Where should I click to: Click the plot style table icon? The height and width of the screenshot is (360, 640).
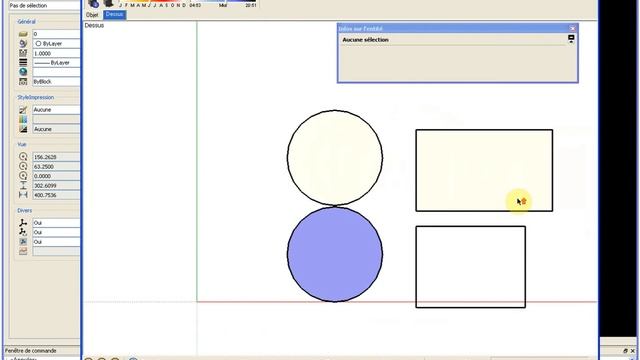23,119
